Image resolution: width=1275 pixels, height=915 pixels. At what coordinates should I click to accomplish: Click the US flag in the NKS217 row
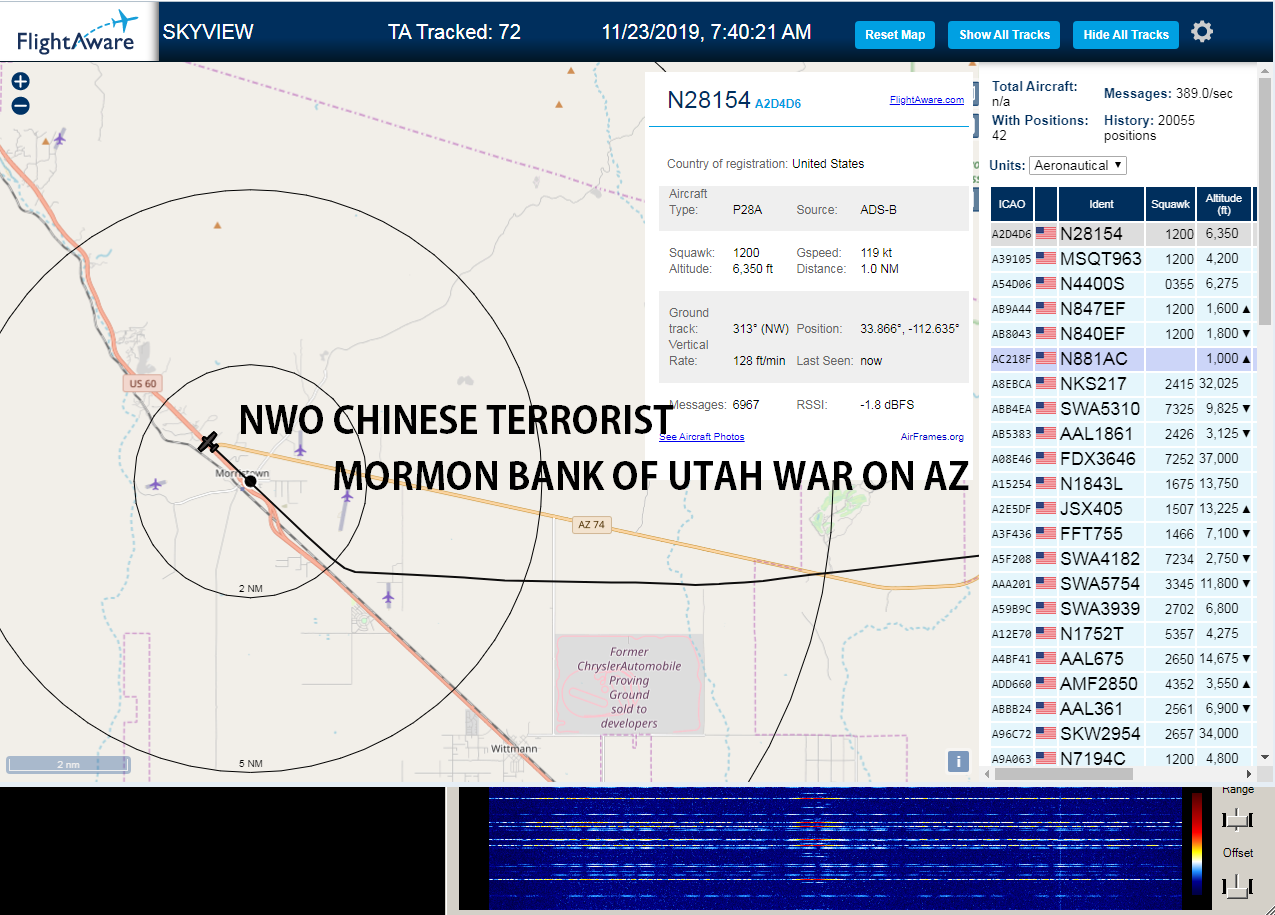point(1046,384)
